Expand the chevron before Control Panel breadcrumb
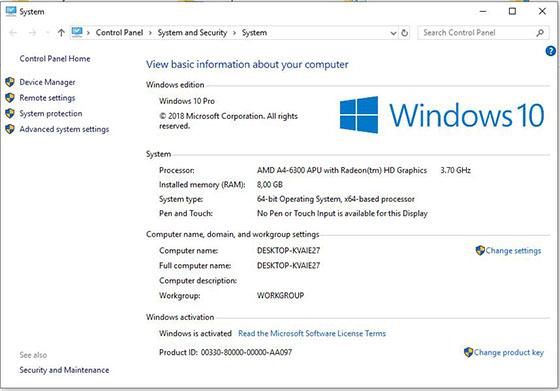This screenshot has height=391, width=560. [x=88, y=33]
